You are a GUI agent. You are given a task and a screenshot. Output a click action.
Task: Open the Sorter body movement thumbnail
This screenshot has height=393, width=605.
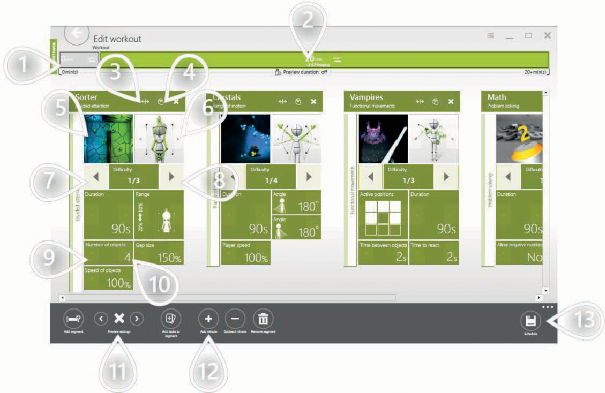159,138
